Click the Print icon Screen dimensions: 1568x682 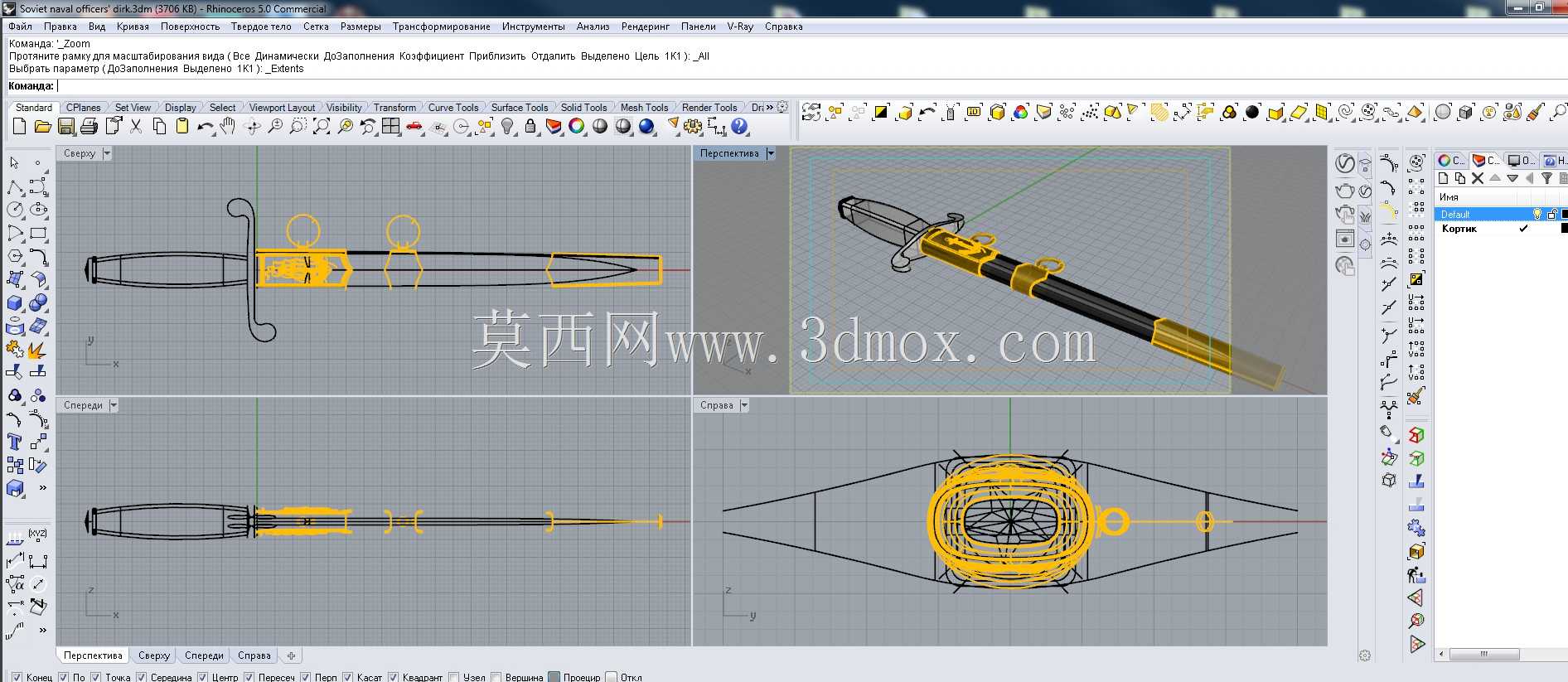tap(90, 126)
